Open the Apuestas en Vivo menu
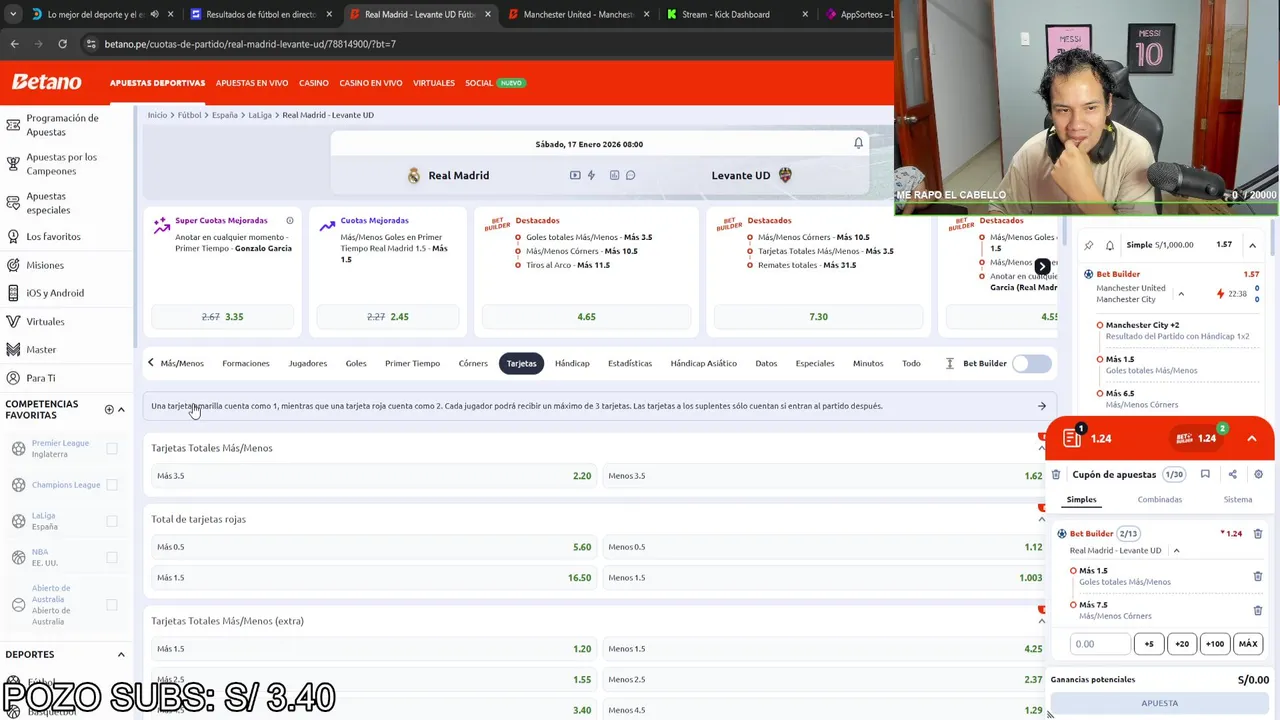The image size is (1280, 720). coord(252,83)
